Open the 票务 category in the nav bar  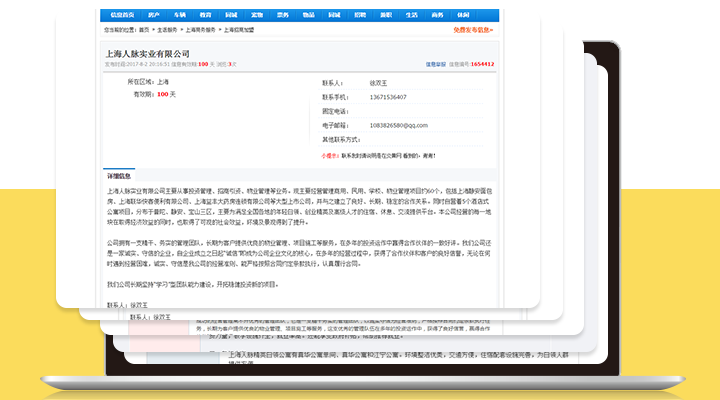(x=283, y=15)
